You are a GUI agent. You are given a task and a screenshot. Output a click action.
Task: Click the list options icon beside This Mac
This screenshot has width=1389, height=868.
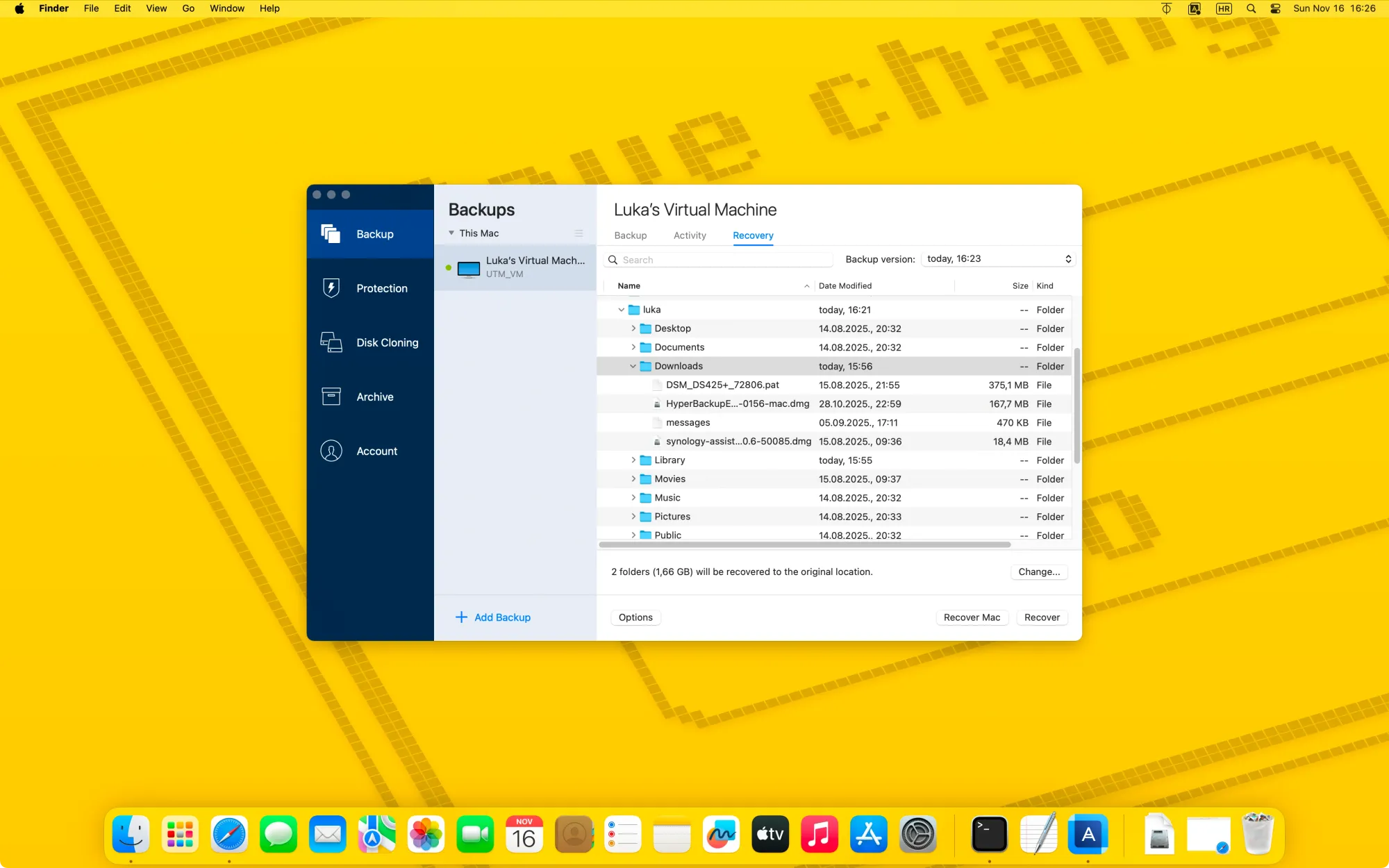tap(579, 233)
